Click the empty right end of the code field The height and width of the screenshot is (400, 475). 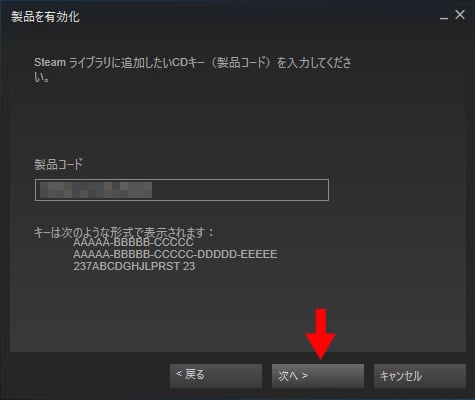(240, 190)
